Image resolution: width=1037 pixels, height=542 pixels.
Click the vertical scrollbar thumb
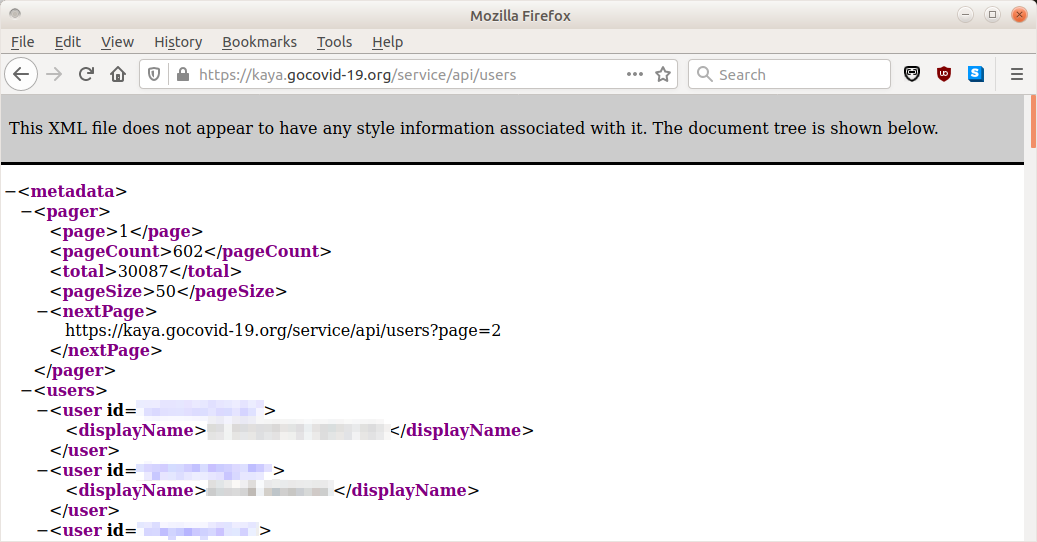point(1032,120)
